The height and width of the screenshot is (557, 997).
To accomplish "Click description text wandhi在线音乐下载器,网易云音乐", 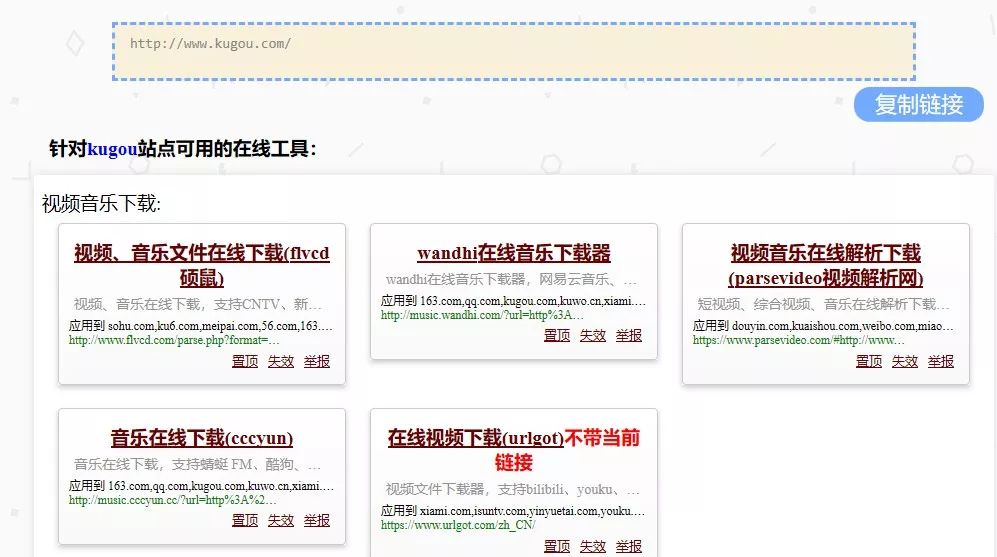I will point(511,279).
